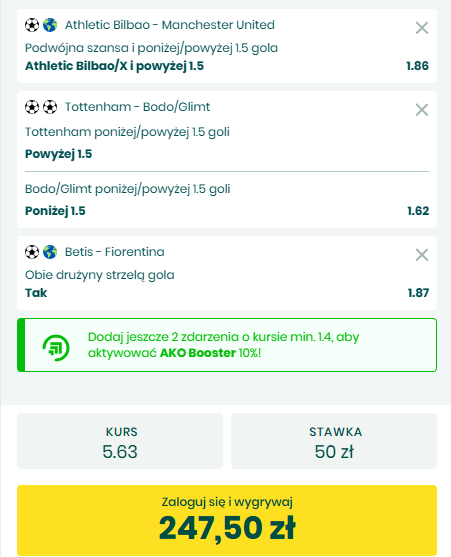Click the football icon next to Athletic Bilbao
Screen dimensions: 451x557
point(32,25)
